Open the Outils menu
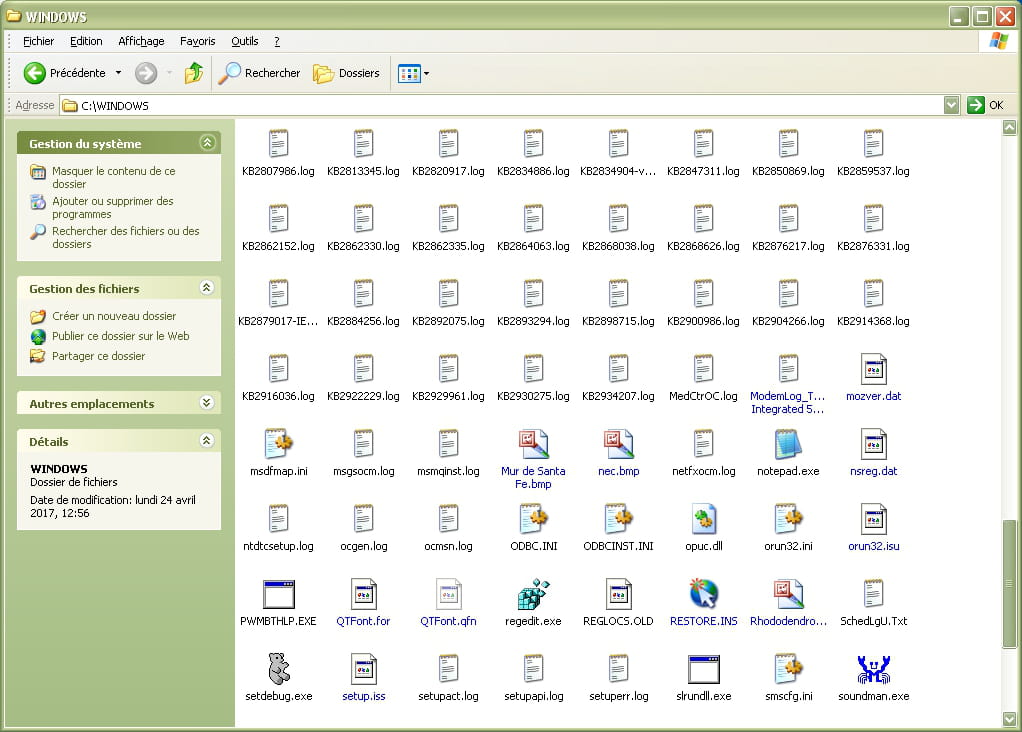 click(x=244, y=41)
